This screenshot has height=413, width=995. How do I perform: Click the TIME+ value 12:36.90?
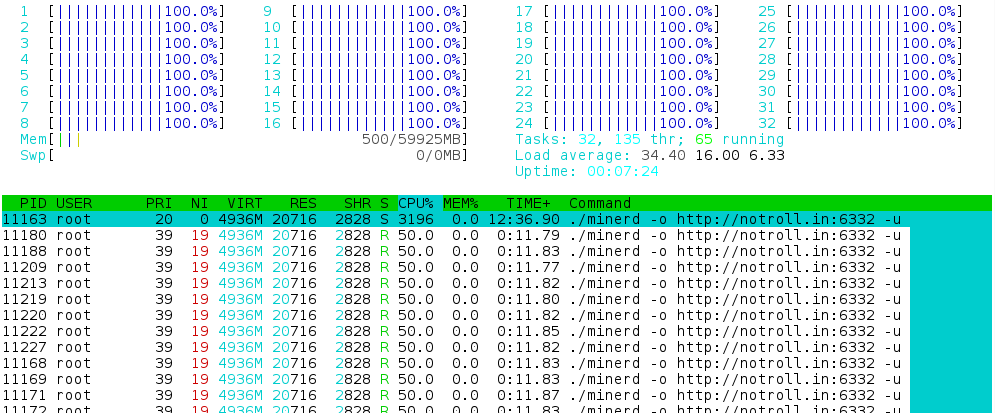pos(524,220)
